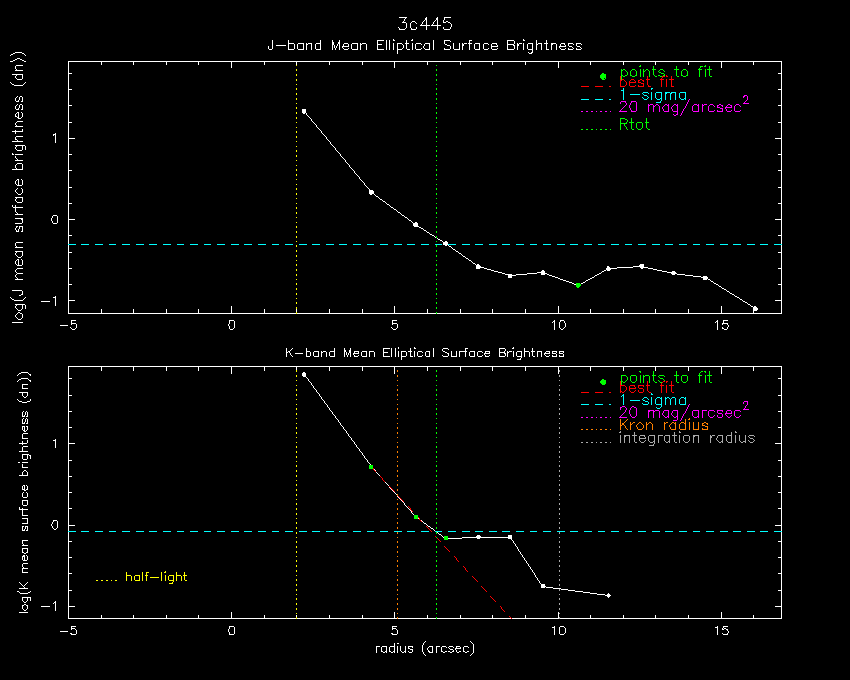The height and width of the screenshot is (680, 850).
Task: Click the 'radius (arcsec)' x-axis label
Action: [425, 648]
